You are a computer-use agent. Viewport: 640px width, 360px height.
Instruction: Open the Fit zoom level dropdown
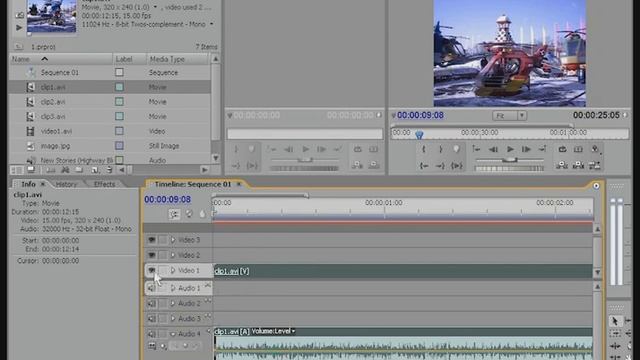[x=522, y=116]
